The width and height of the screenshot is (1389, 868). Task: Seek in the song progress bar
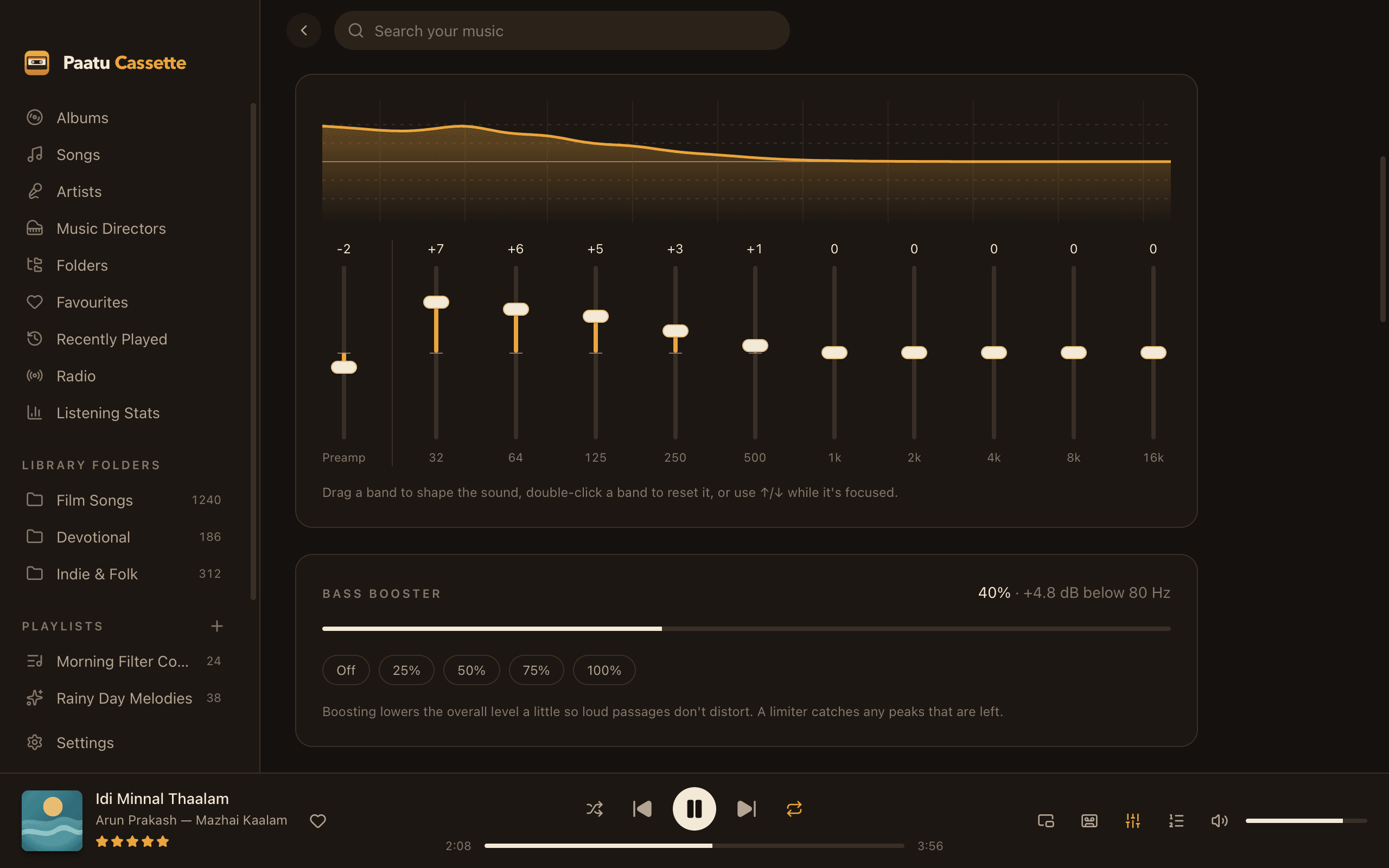694,846
